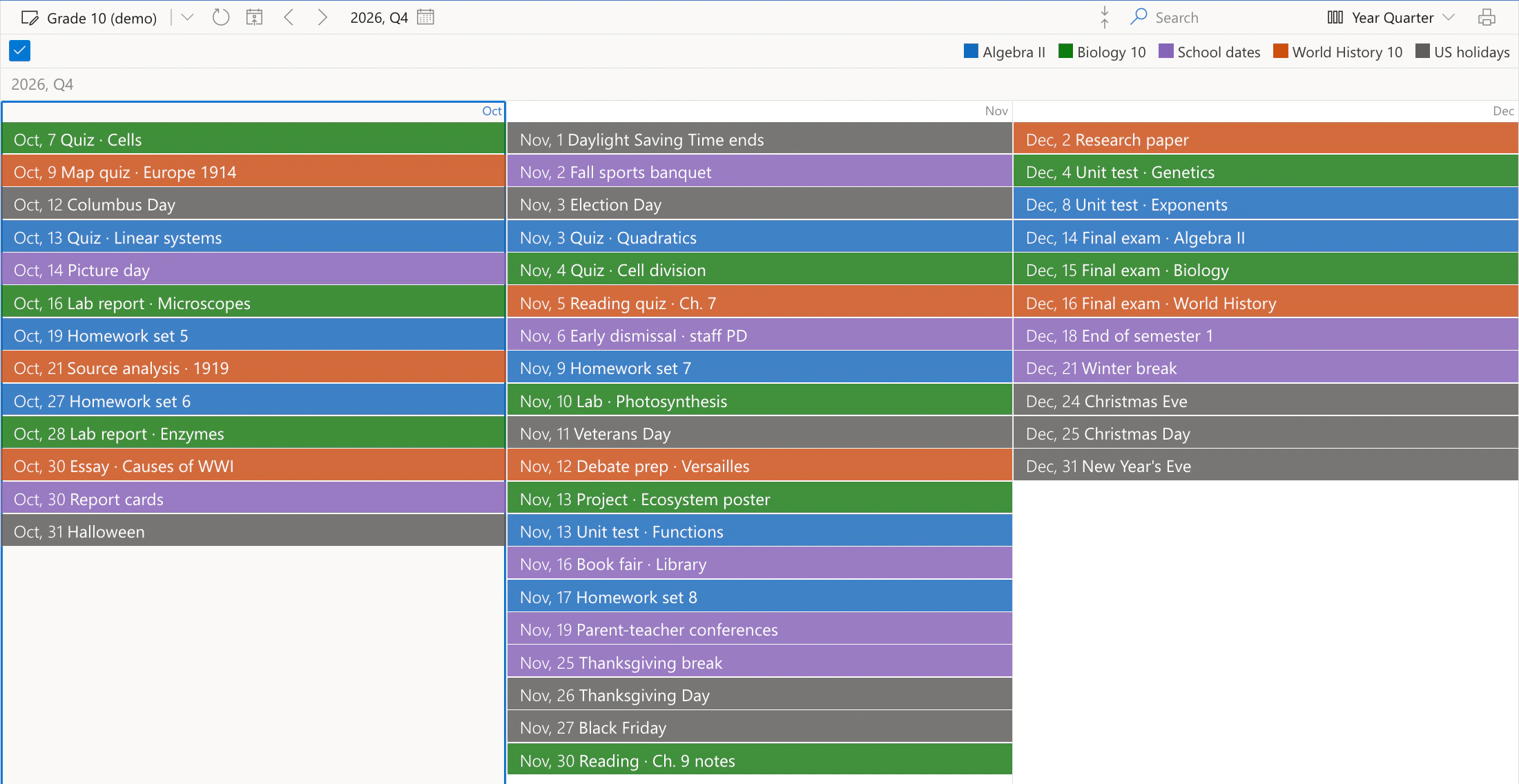
Task: Go to the previous quarter with the left arrow
Action: coord(289,18)
